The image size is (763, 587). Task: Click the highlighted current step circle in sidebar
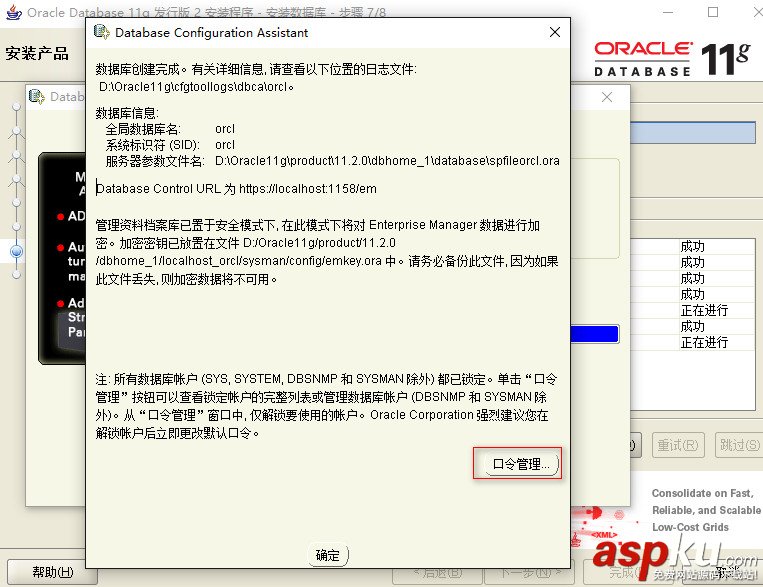[x=17, y=251]
